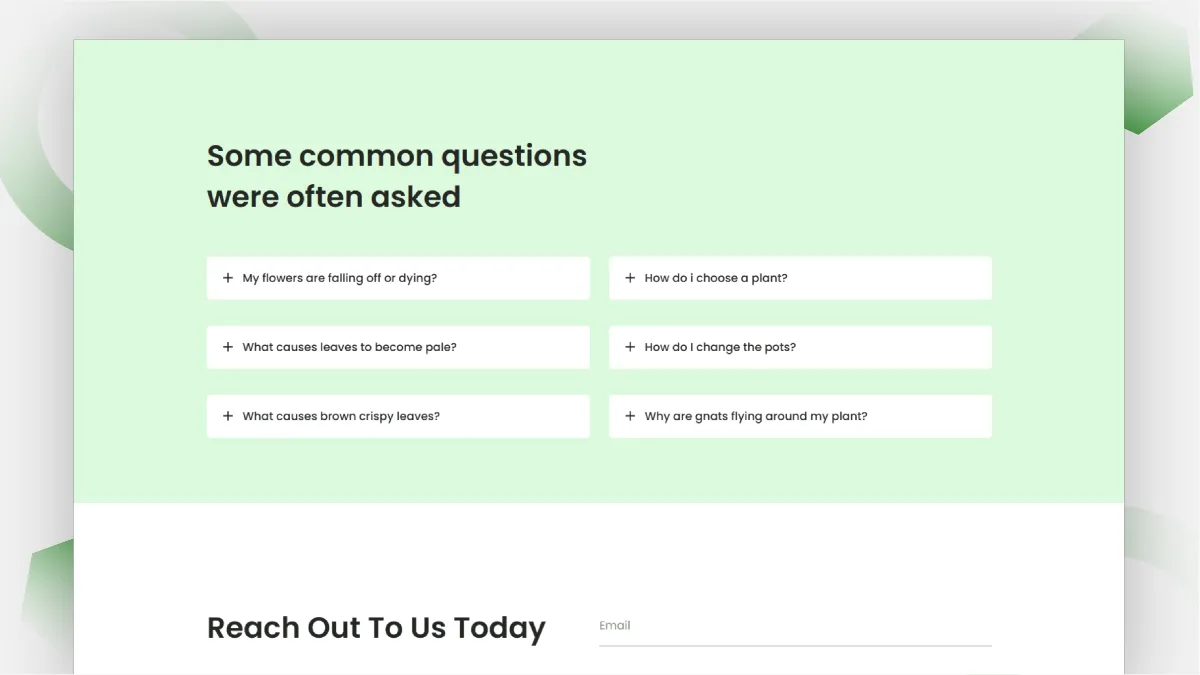Click plus icon next to change the pots
The height and width of the screenshot is (675, 1200).
point(630,347)
